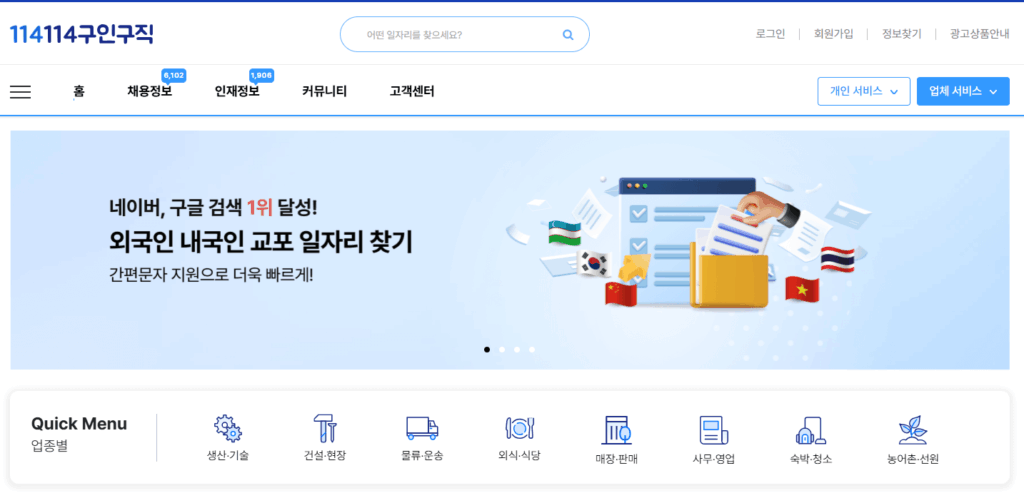Open the 매장·판매 store icon category
This screenshot has height=498, width=1024.
[616, 430]
